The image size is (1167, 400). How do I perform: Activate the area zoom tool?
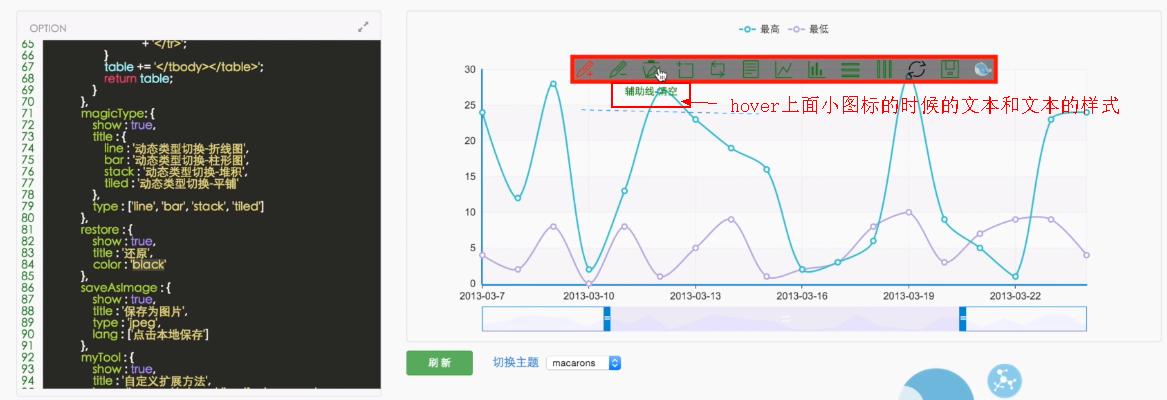685,69
